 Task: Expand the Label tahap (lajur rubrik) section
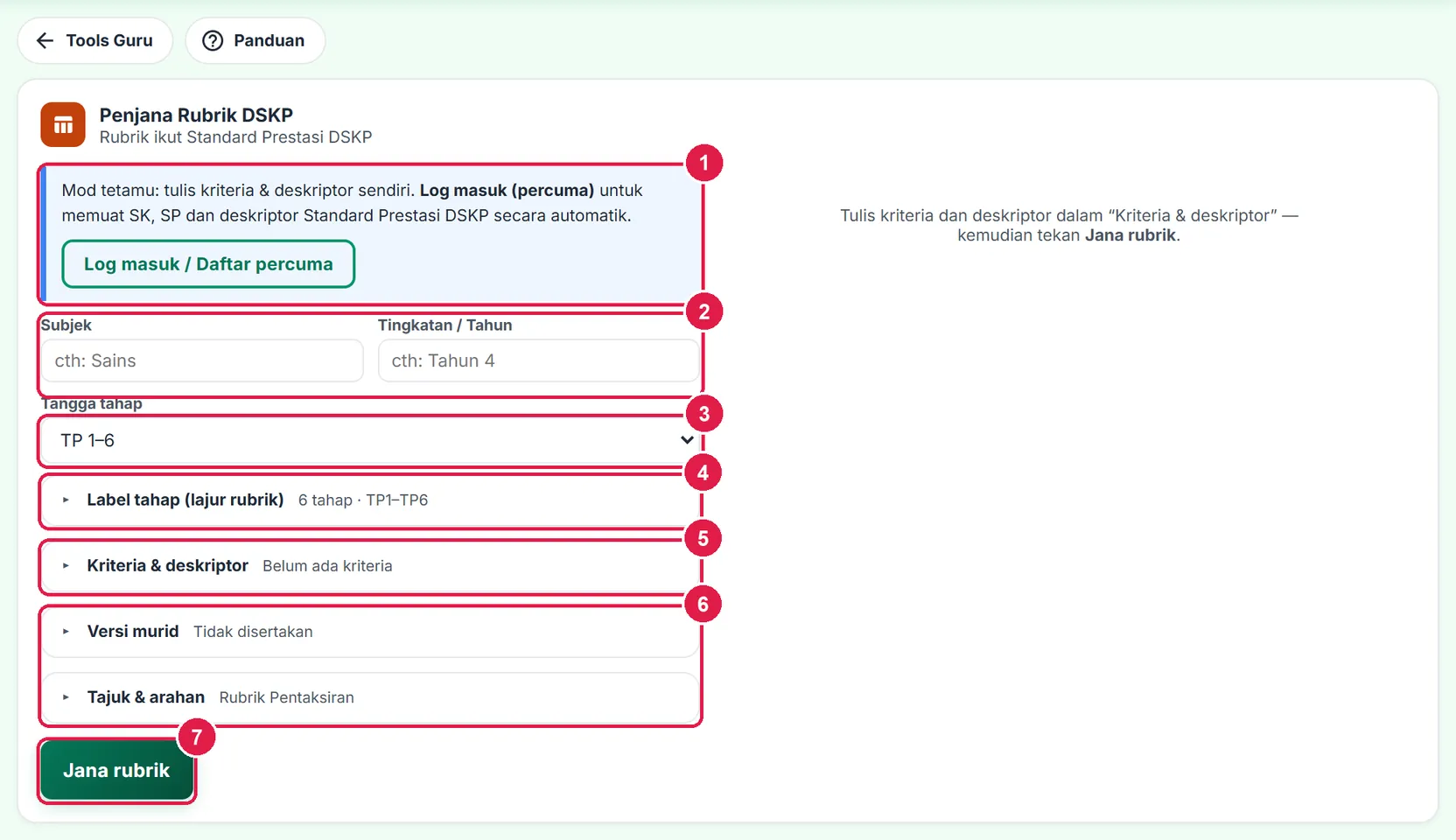[371, 500]
